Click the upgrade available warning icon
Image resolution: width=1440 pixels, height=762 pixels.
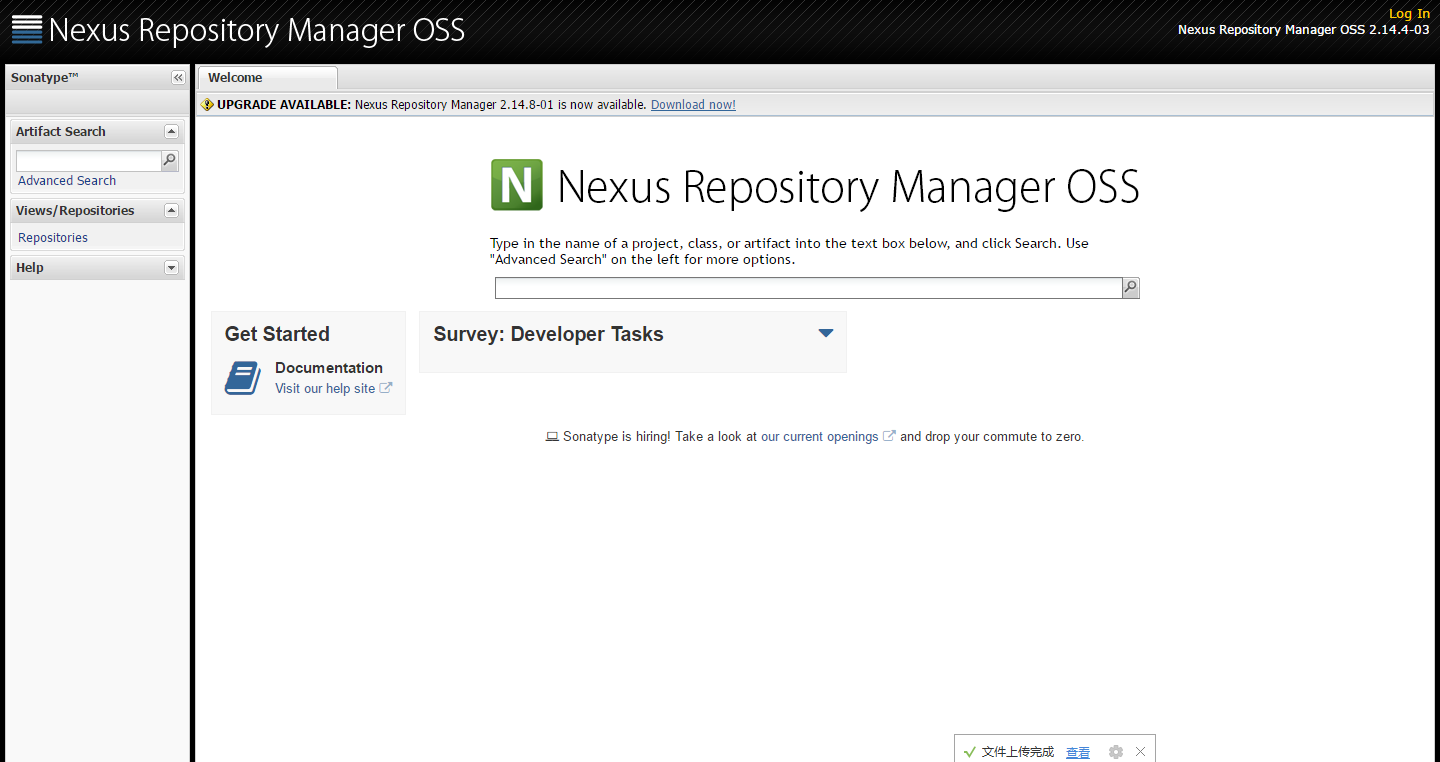pyautogui.click(x=207, y=104)
